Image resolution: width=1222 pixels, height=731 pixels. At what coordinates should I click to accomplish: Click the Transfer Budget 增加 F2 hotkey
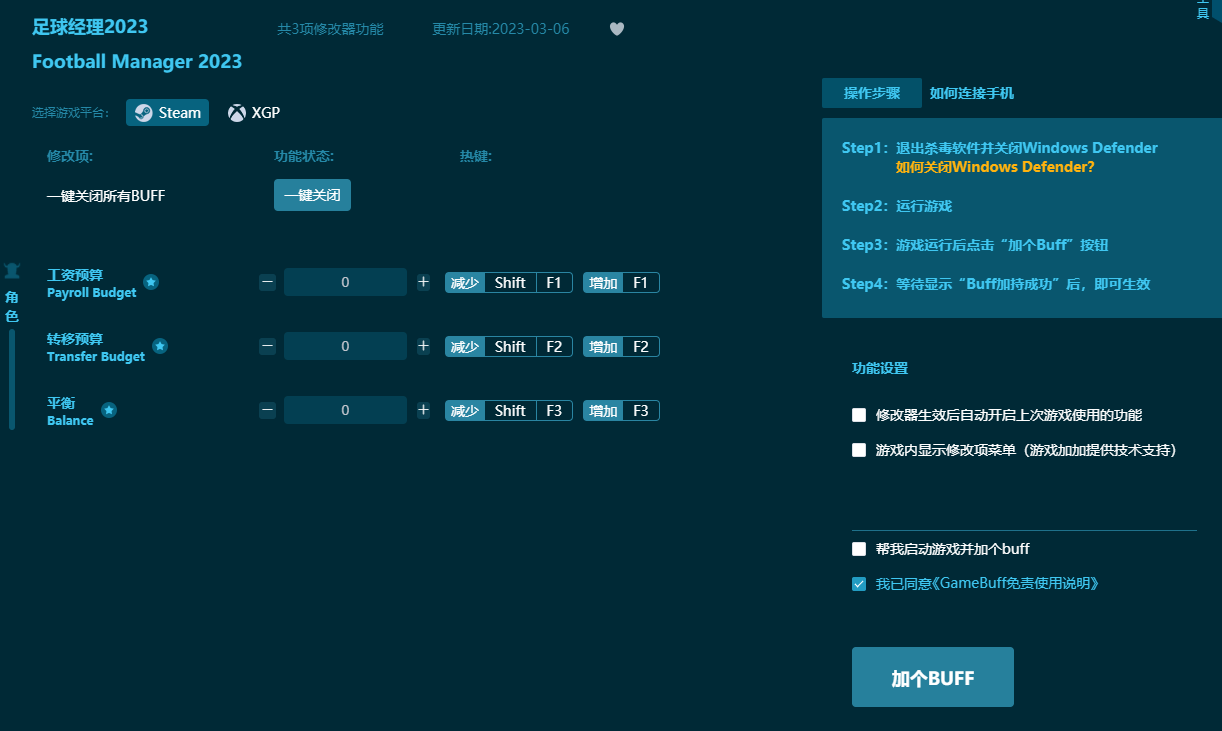621,346
